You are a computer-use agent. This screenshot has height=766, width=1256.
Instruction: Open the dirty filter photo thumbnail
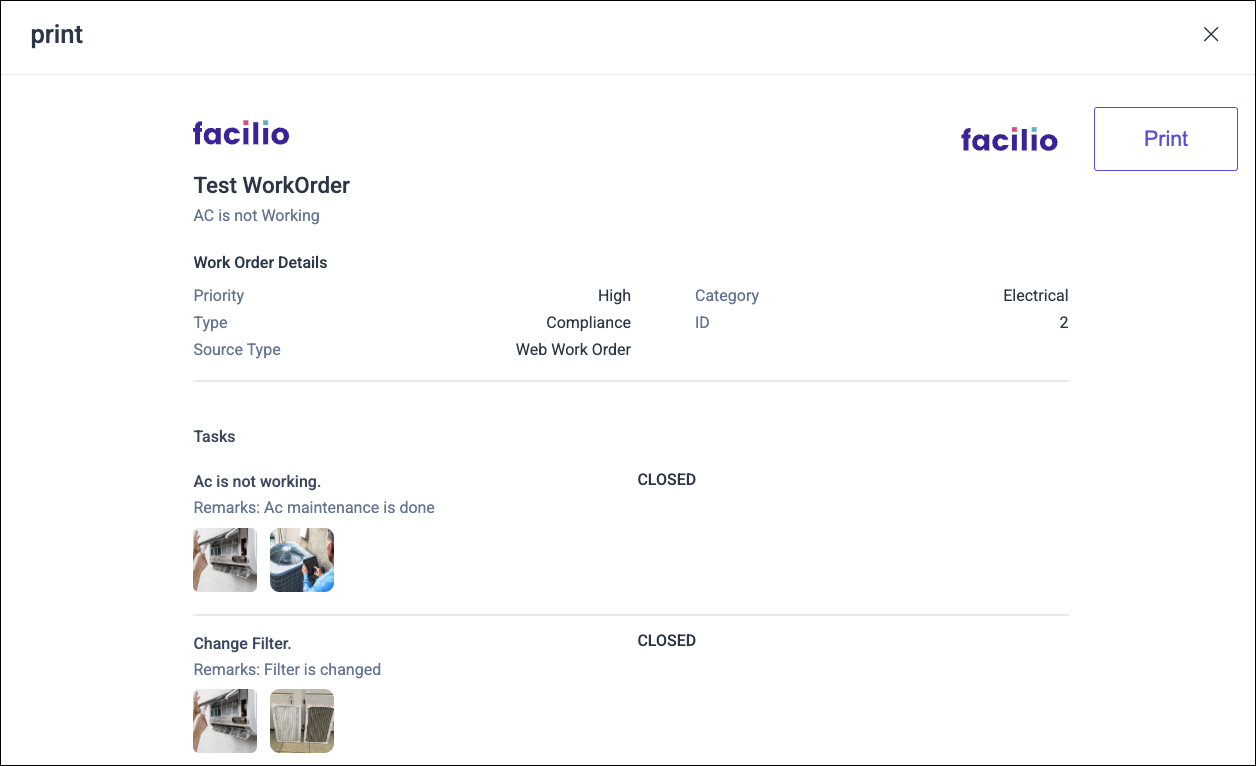302,720
